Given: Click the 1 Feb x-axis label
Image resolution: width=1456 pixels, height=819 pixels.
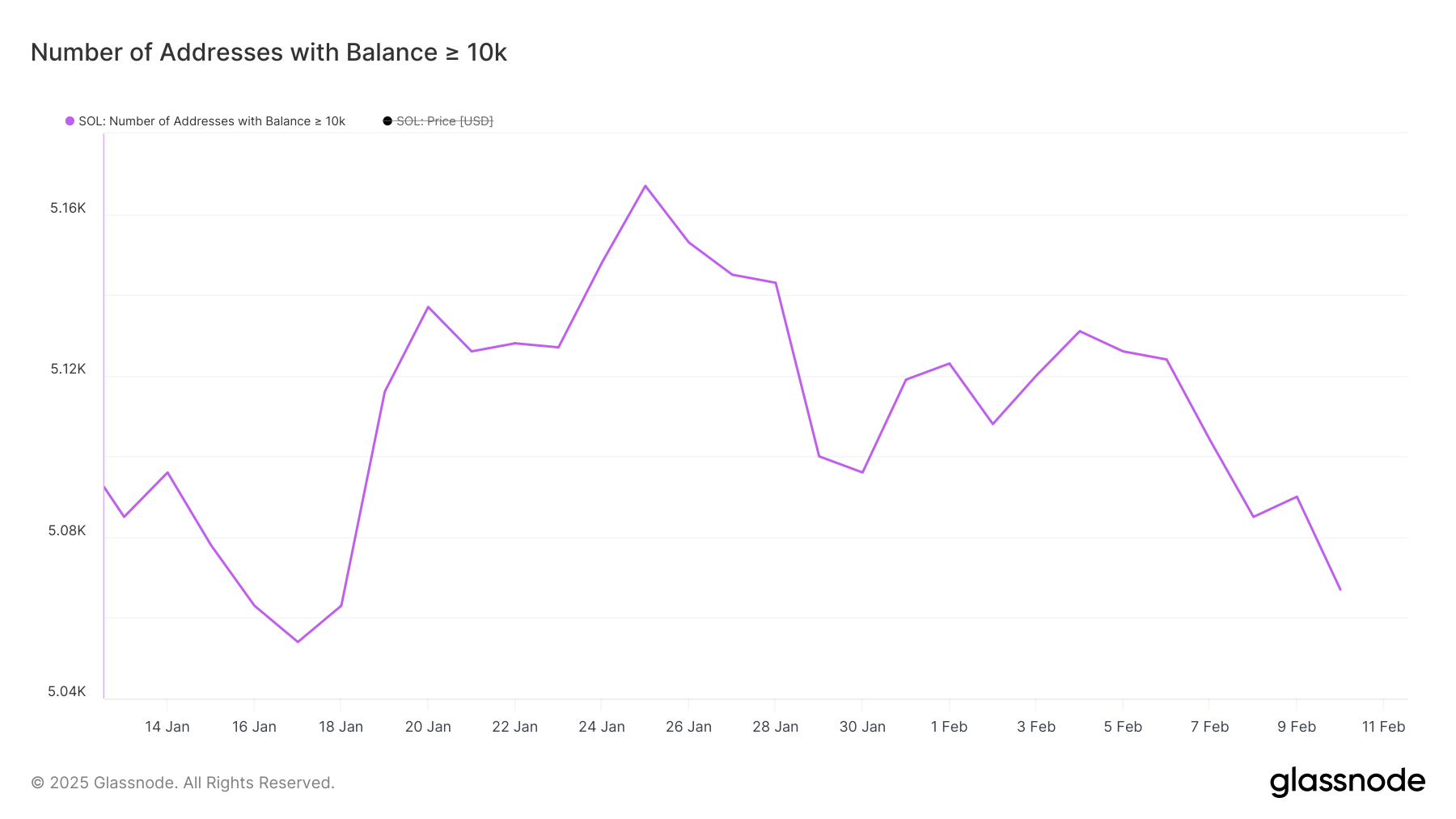Looking at the screenshot, I should [949, 727].
